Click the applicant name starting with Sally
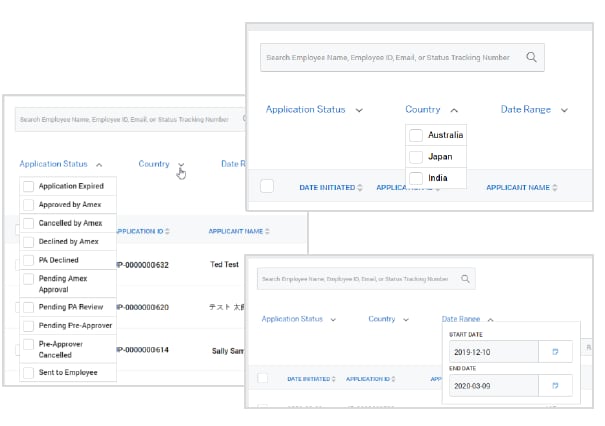This screenshot has height=426, width=605. click(x=228, y=351)
